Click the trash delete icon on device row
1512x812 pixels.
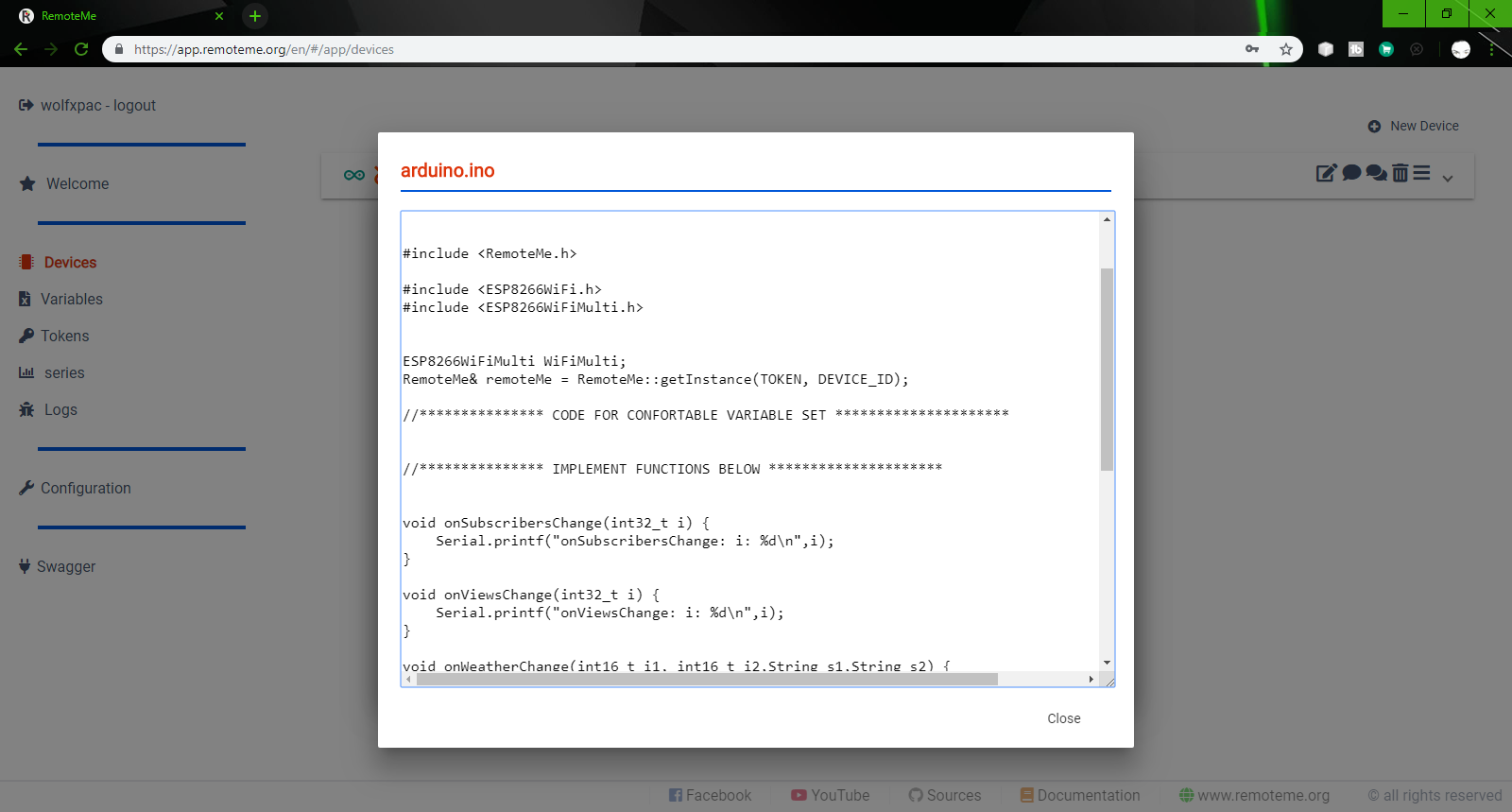click(1400, 173)
